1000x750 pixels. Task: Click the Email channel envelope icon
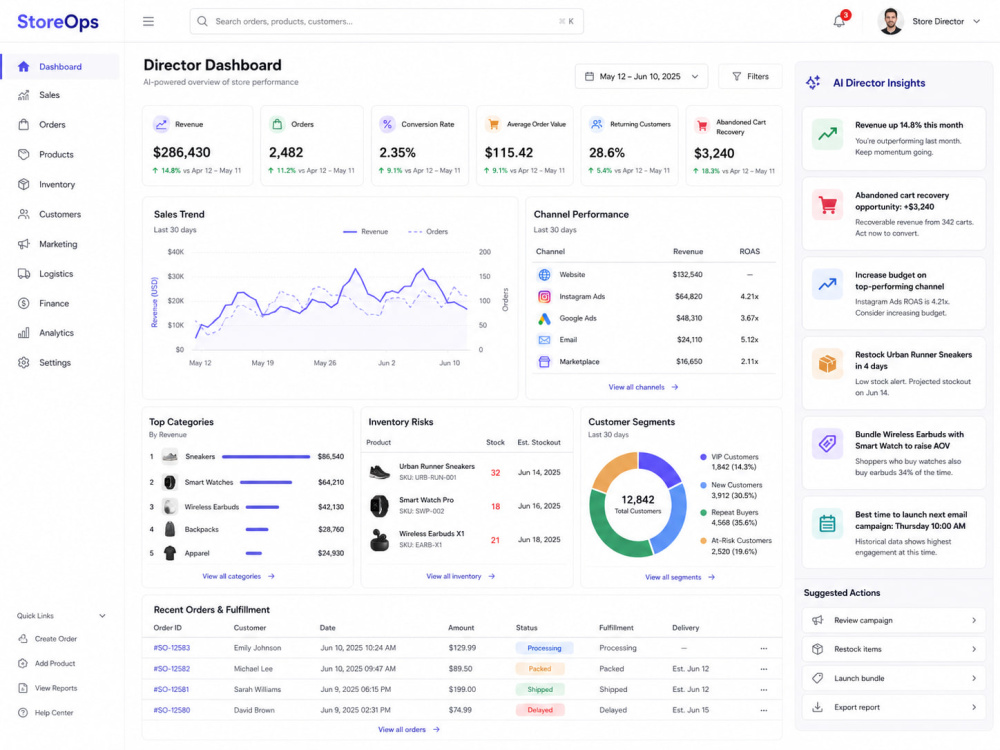pos(544,340)
